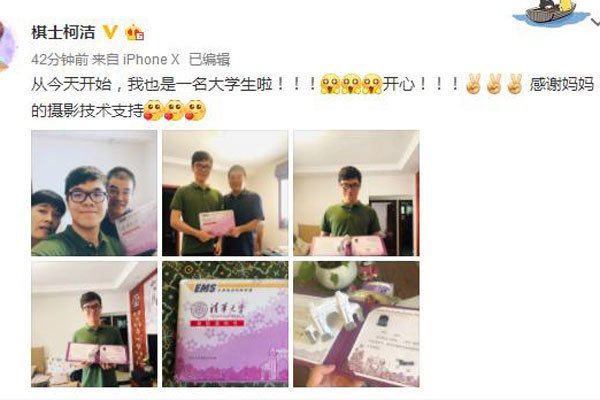
Task: Open the EMS Tsinghua envelope photo
Action: [225, 324]
